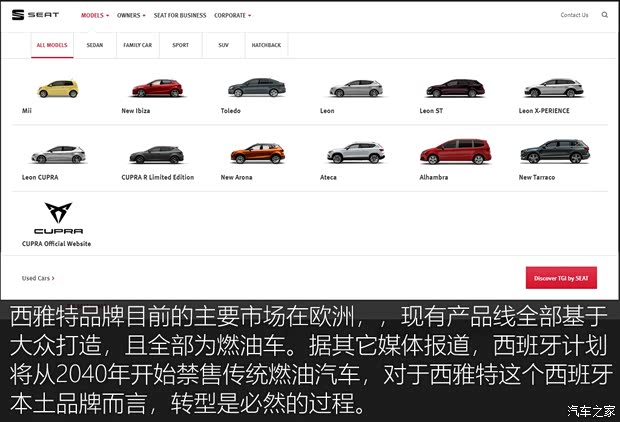
Task: Open the search magnifier icon
Action: (605, 15)
